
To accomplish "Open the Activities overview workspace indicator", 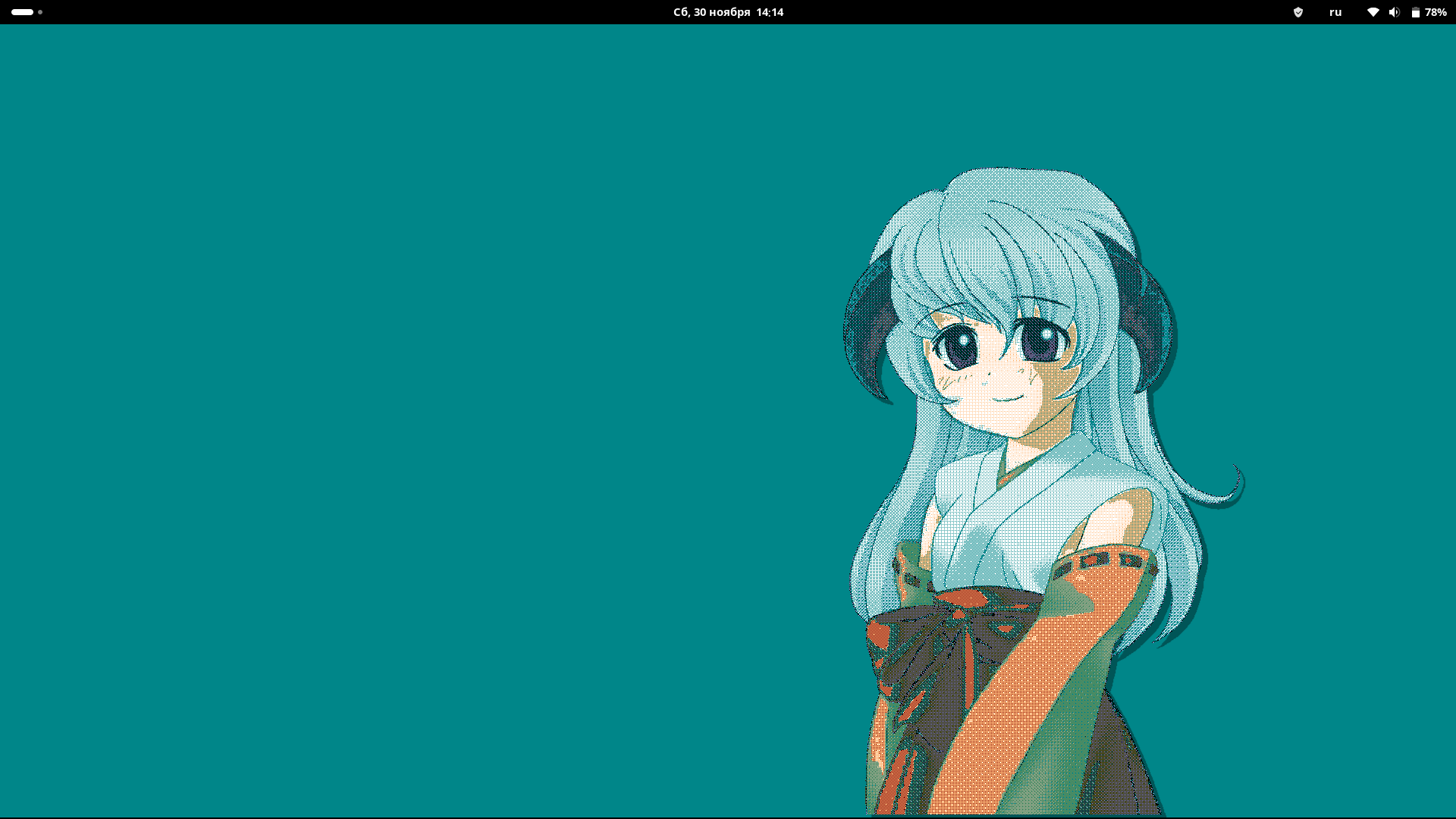I will (x=27, y=12).
